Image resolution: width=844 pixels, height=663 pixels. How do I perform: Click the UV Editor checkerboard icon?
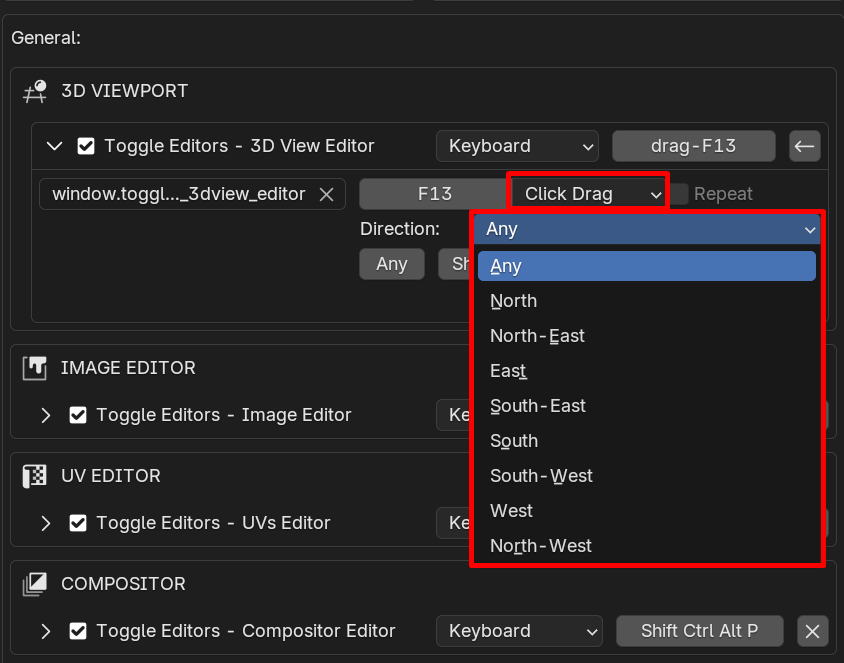click(34, 476)
